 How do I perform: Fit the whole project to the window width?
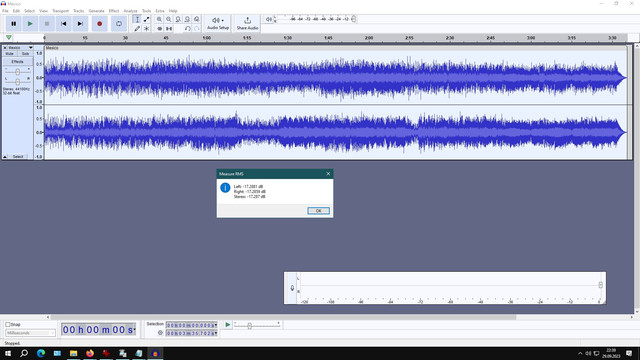187,19
